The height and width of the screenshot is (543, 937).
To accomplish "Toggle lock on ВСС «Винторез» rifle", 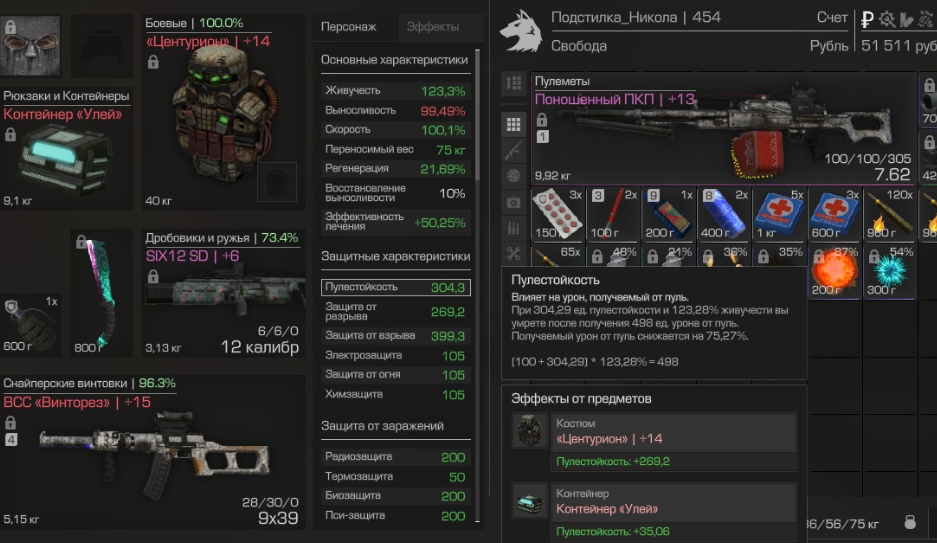I will pyautogui.click(x=10, y=422).
